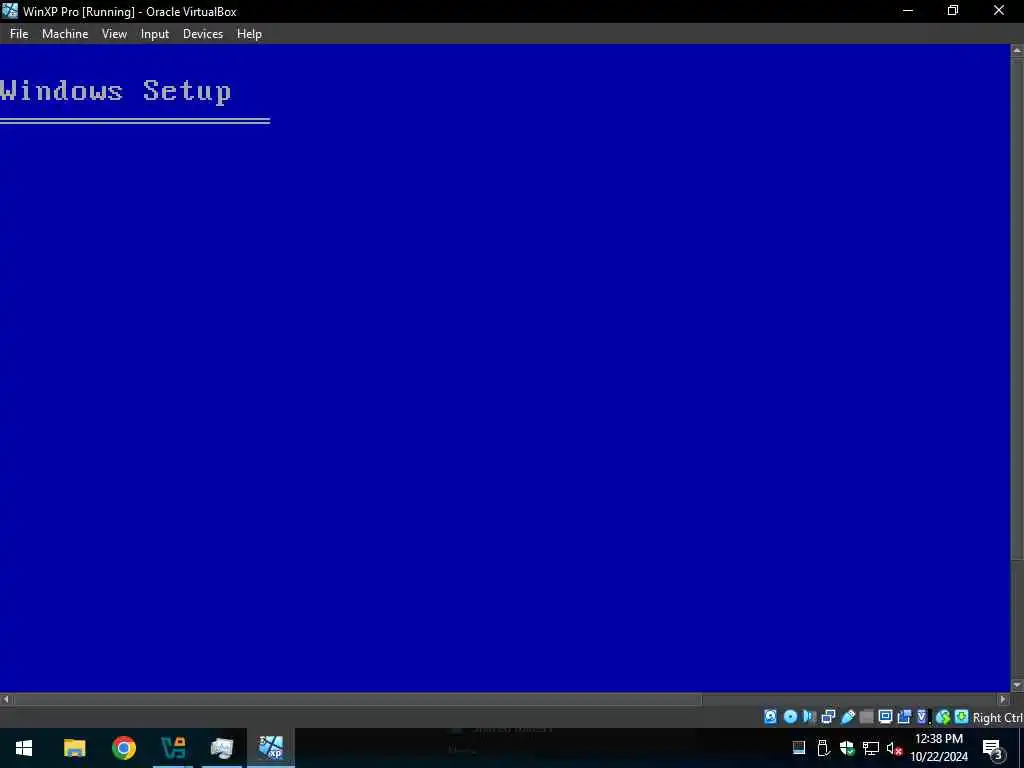
Task: Open the Devices menu
Action: pos(202,34)
